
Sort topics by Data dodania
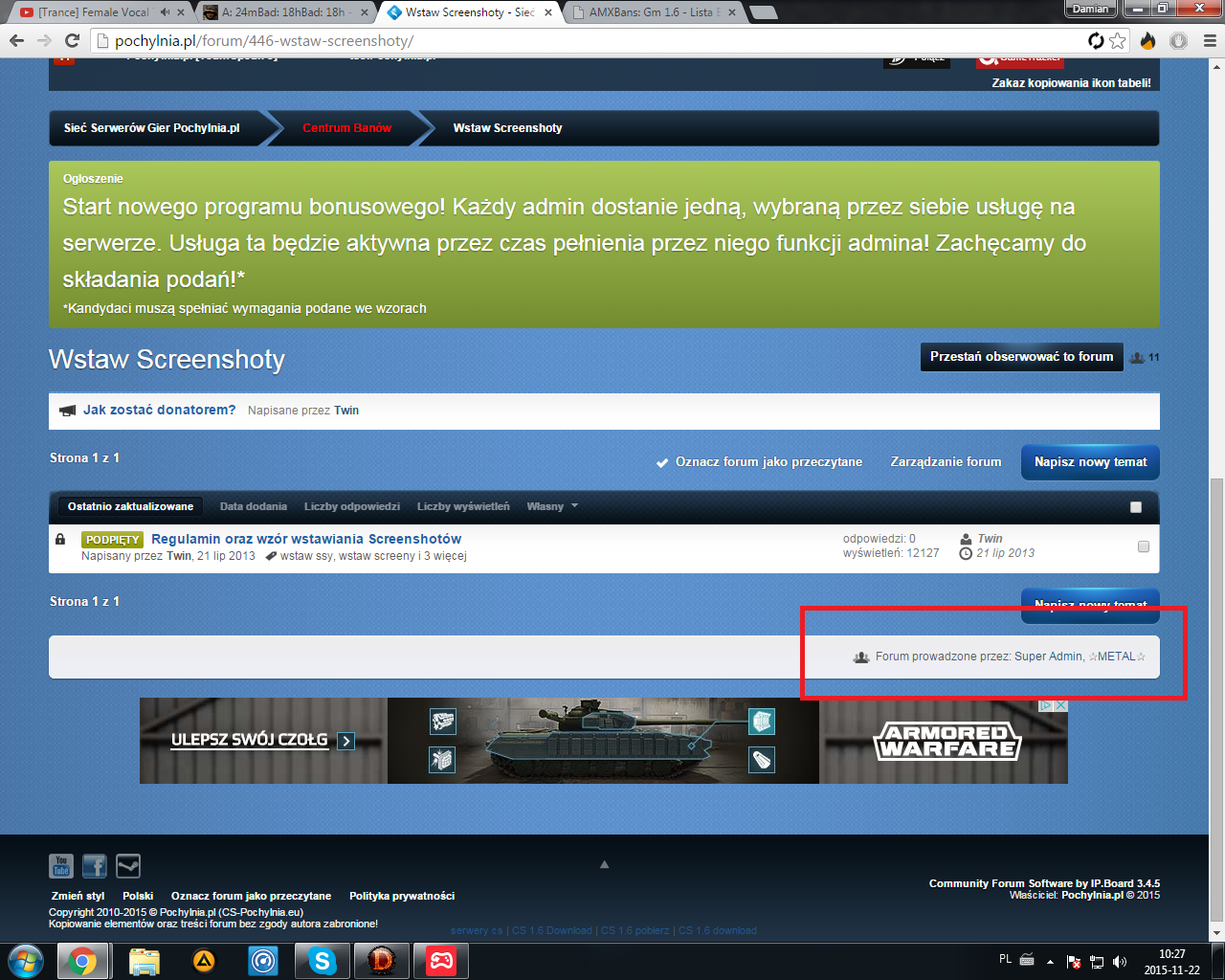[253, 506]
